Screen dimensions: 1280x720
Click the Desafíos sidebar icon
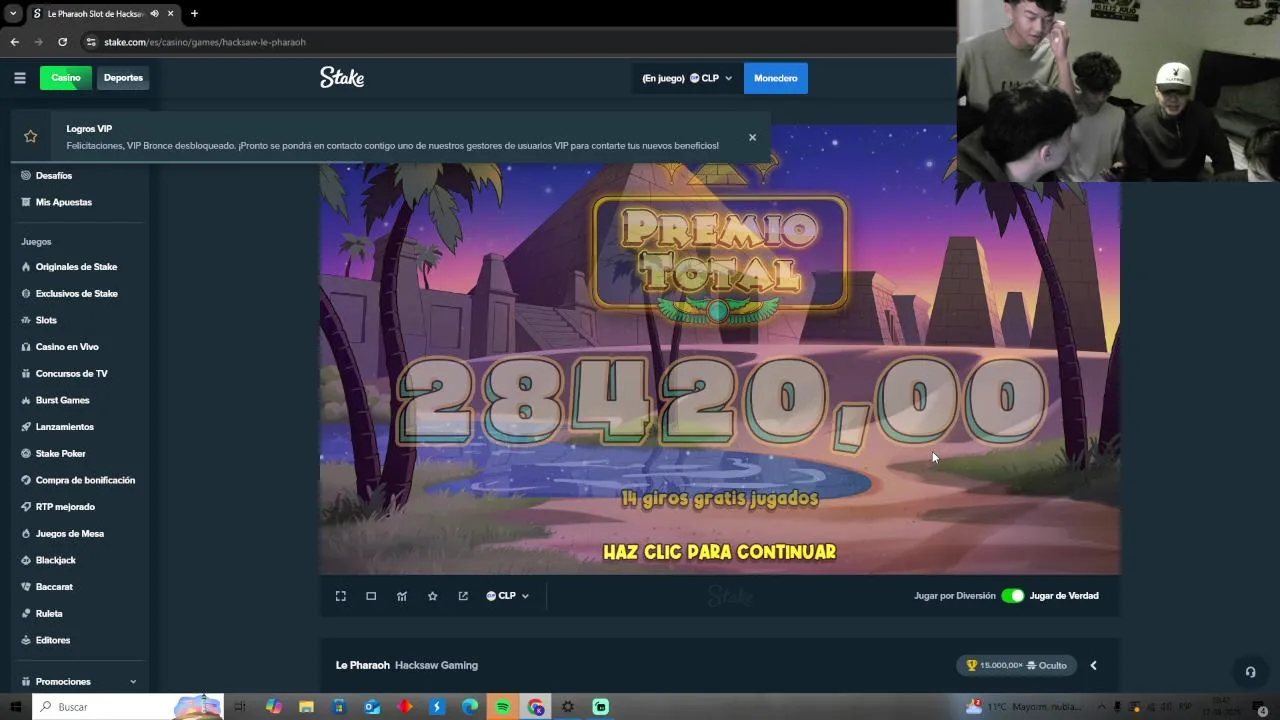[26, 176]
